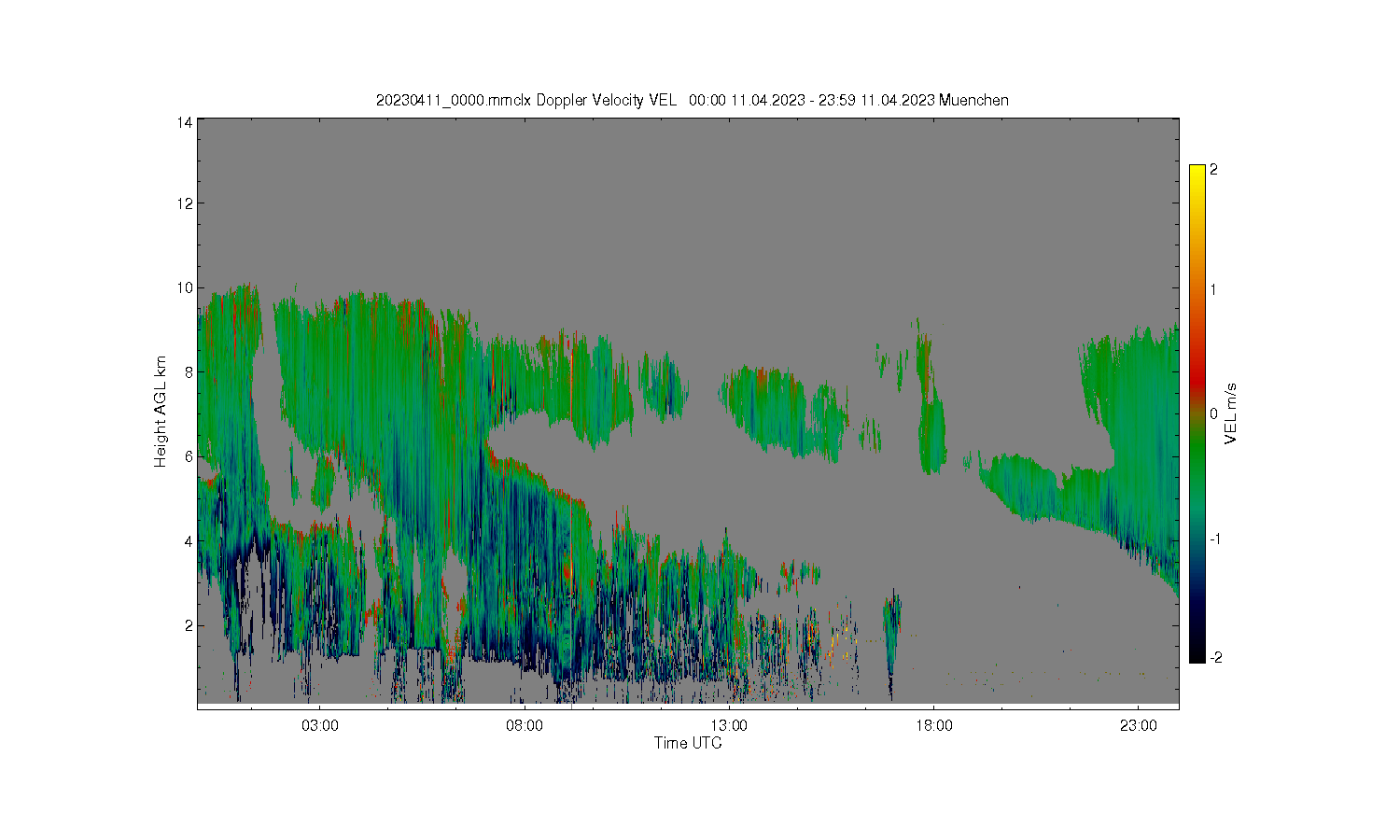
Task: Click the colorbar's value label 0
Action: [x=1213, y=413]
